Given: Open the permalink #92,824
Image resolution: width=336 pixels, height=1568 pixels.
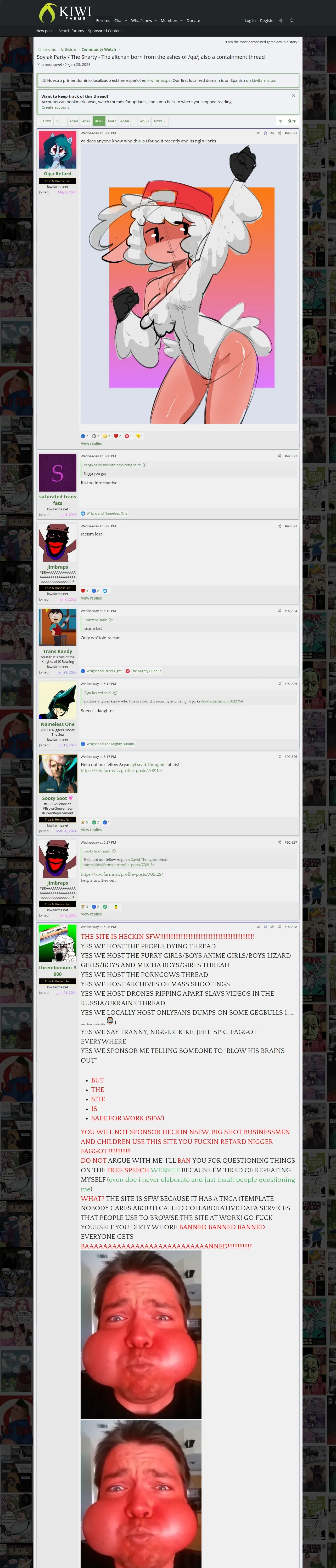Looking at the screenshot, I should (x=291, y=610).
